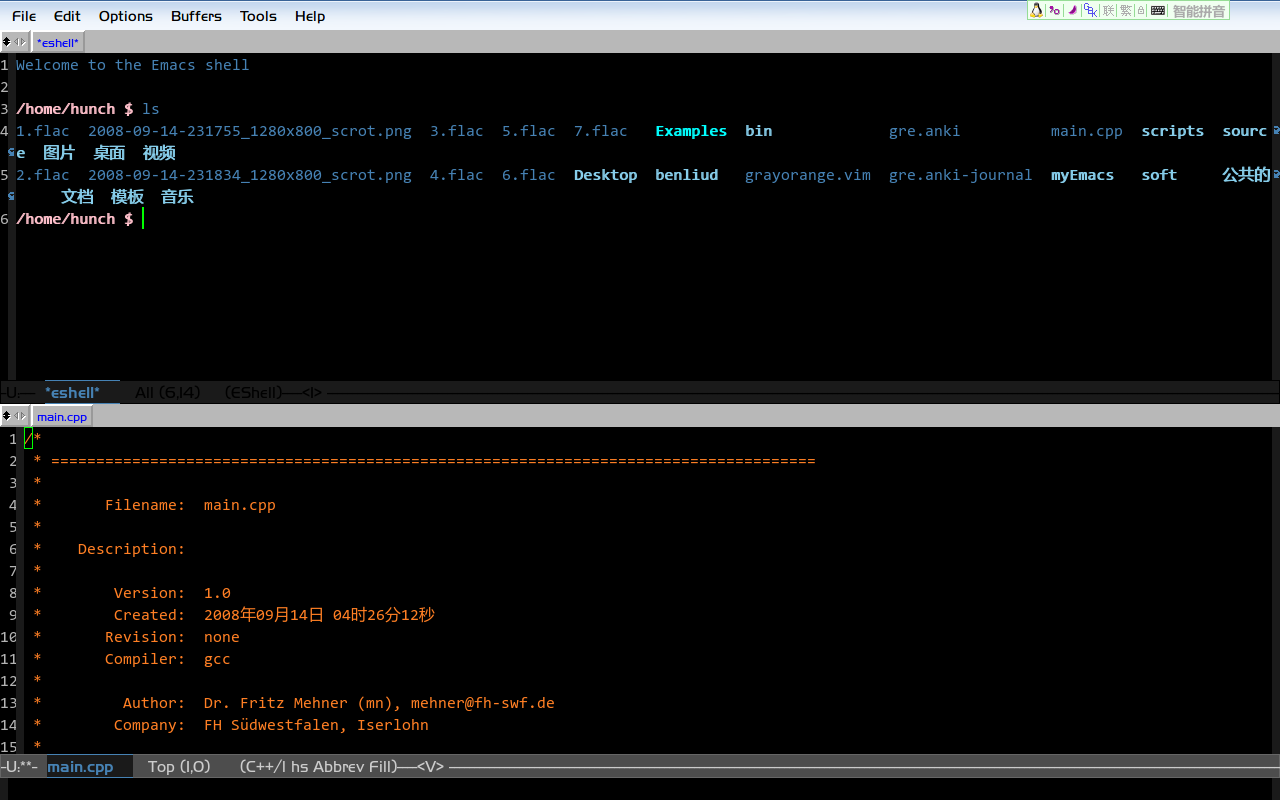Image resolution: width=1280 pixels, height=800 pixels.
Task: Toggle punctuation mode icon in input method bar
Action: coord(1054,10)
